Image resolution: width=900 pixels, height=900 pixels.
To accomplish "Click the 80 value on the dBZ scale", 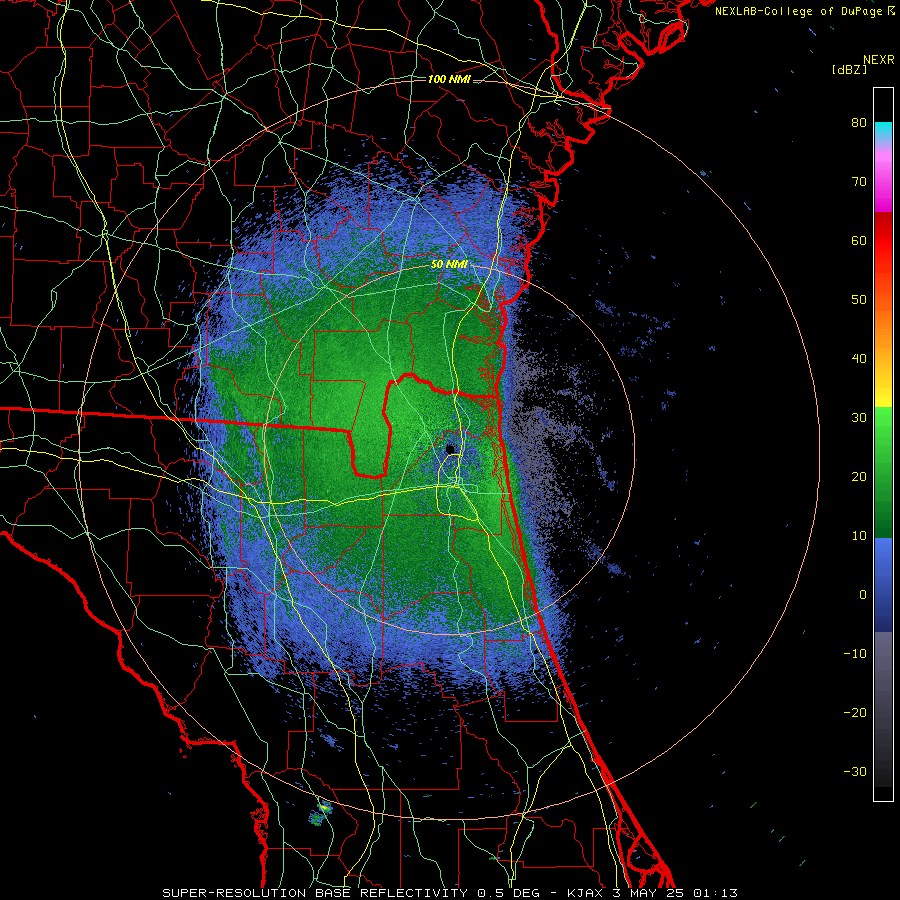I will pos(859,122).
